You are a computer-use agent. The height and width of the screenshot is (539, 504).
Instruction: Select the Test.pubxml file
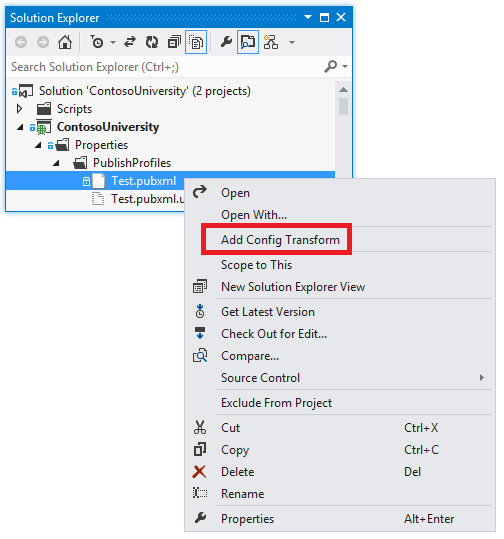143,181
